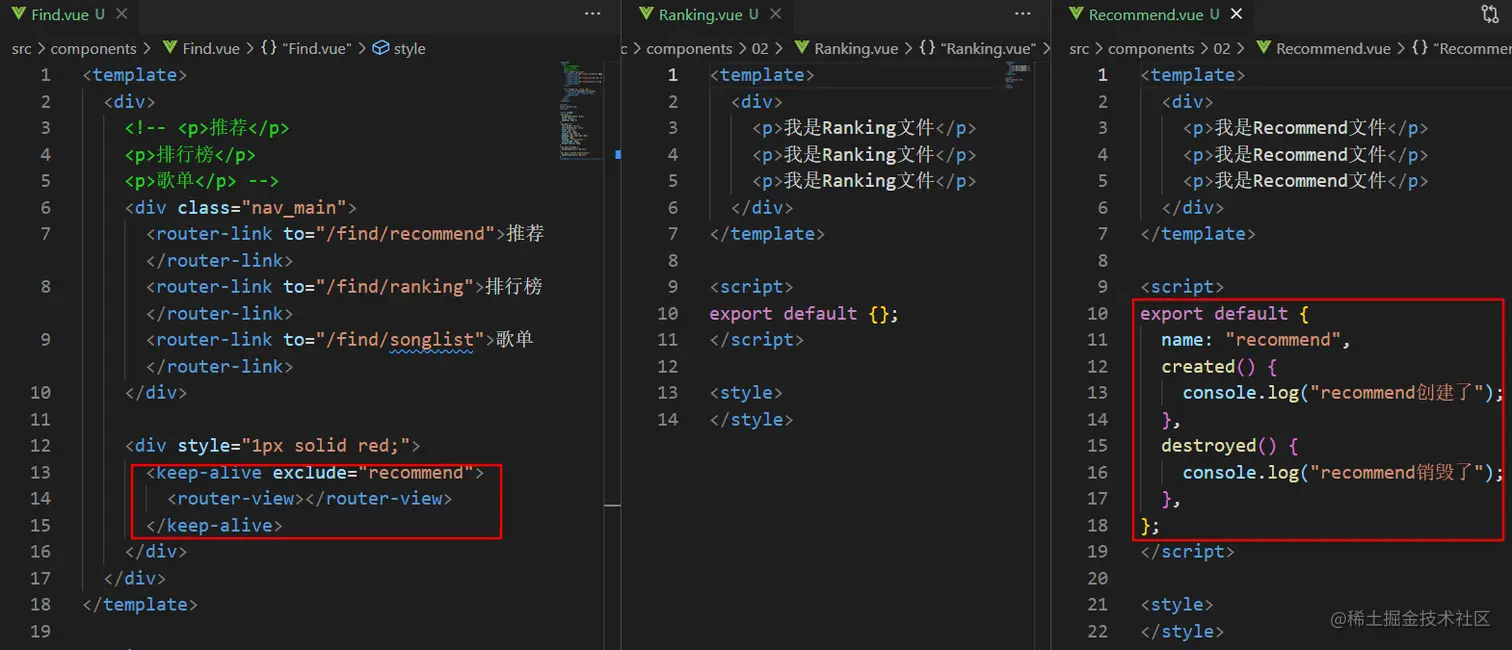Click the braces symbol icon in Find.vue breadcrumb

[x=269, y=48]
